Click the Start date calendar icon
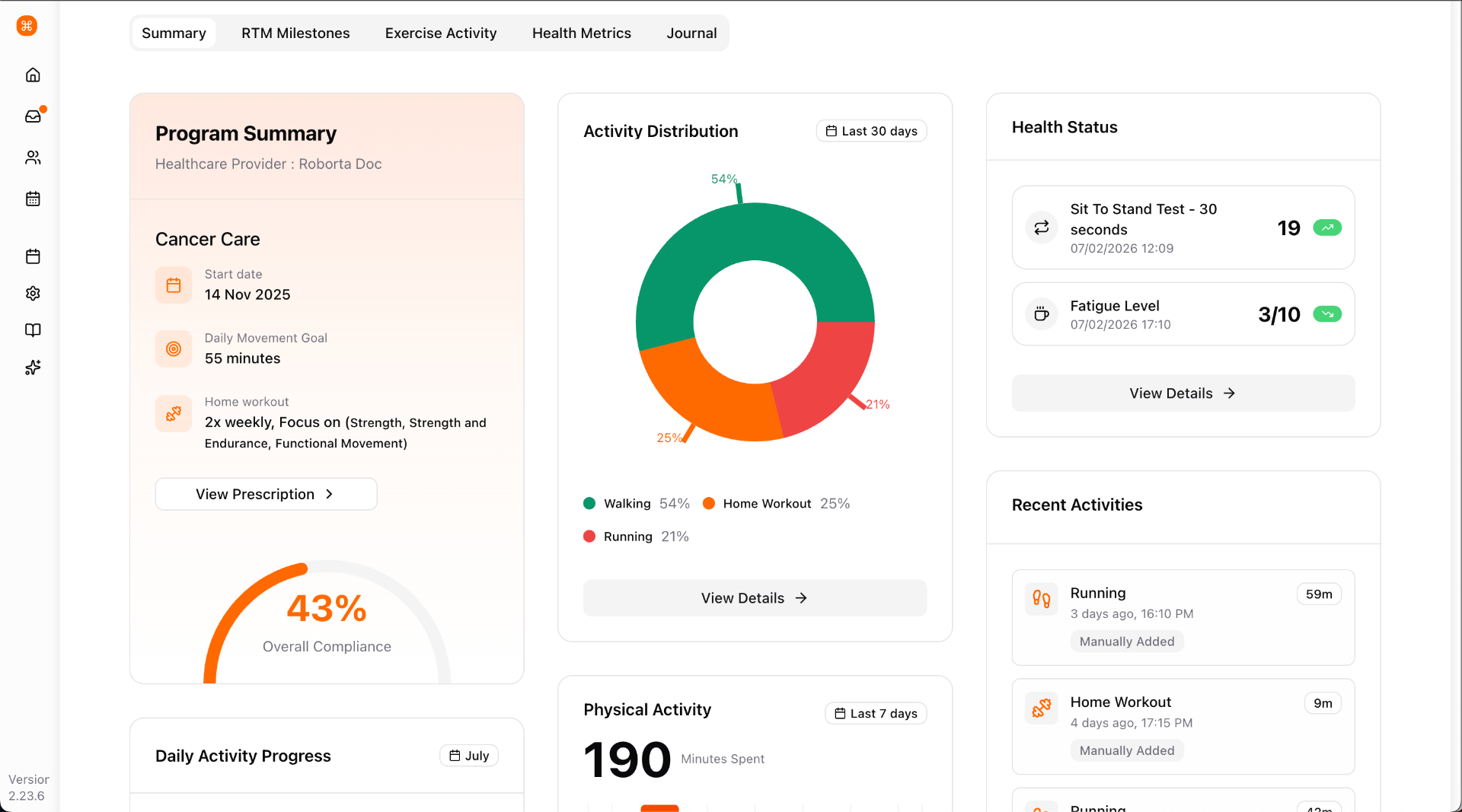The height and width of the screenshot is (812, 1462). [174, 285]
